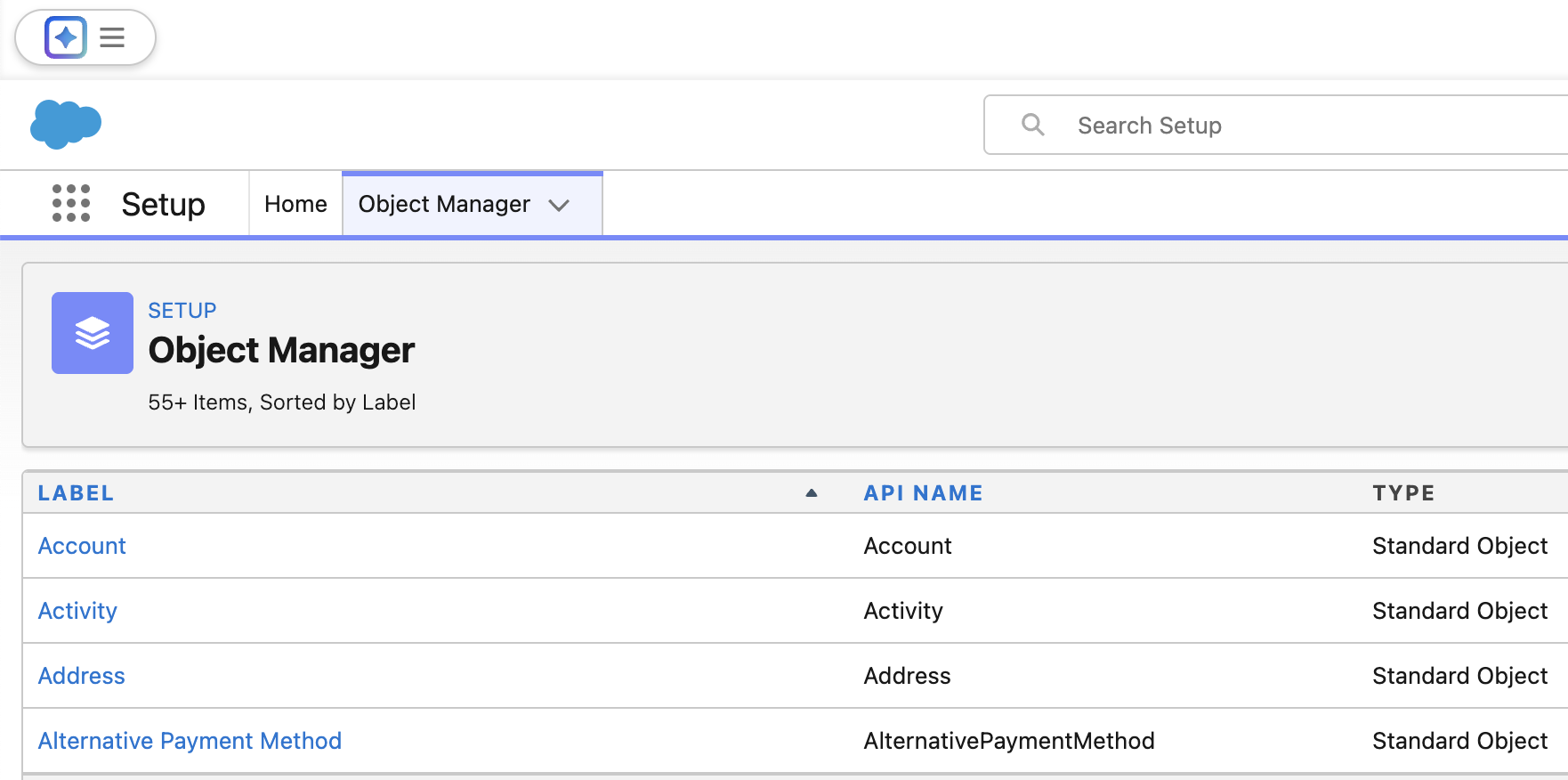Screen dimensions: 1568x780
Task: Select the Object Manager tab
Action: pos(444,204)
